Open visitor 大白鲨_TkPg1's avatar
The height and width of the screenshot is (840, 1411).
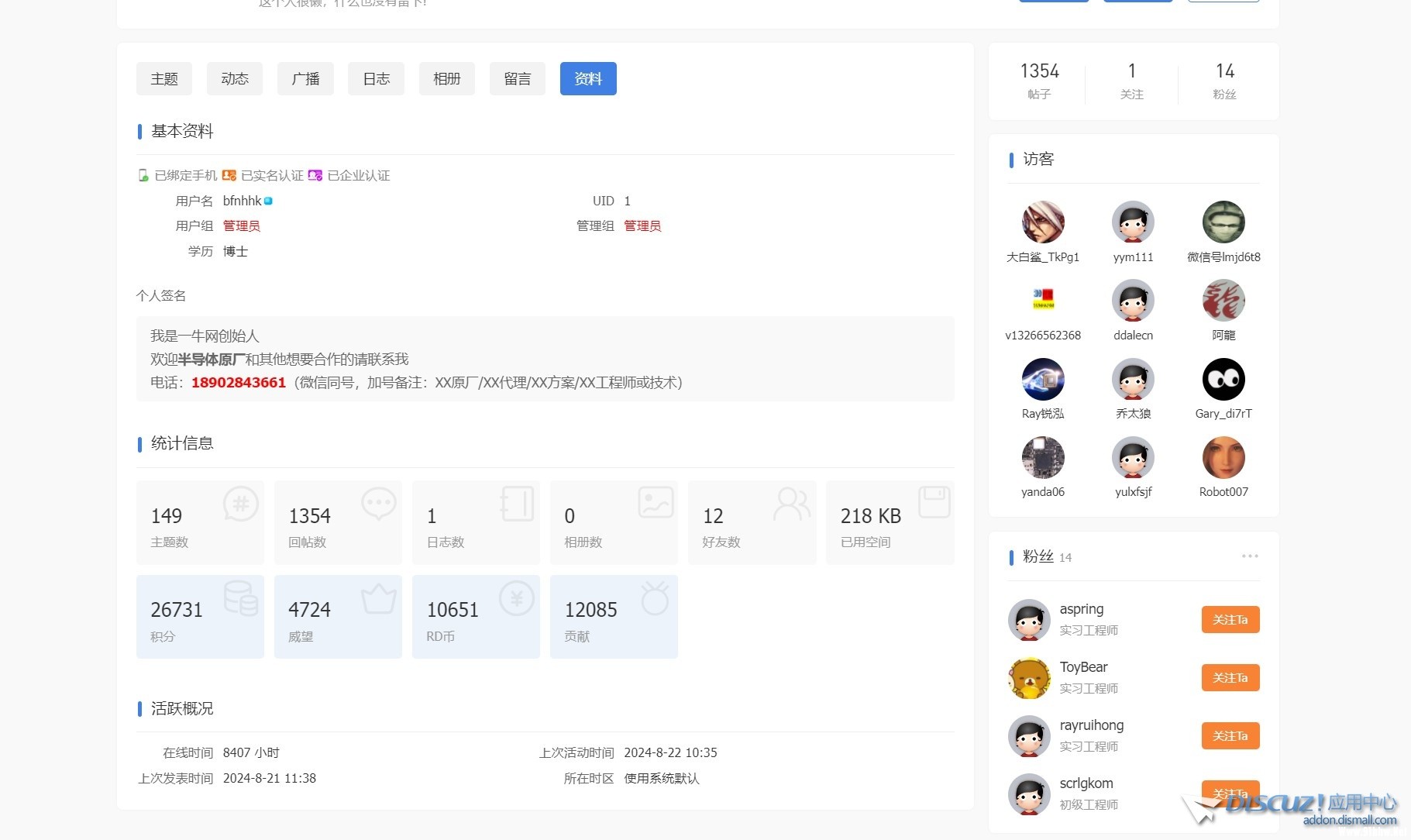point(1043,222)
